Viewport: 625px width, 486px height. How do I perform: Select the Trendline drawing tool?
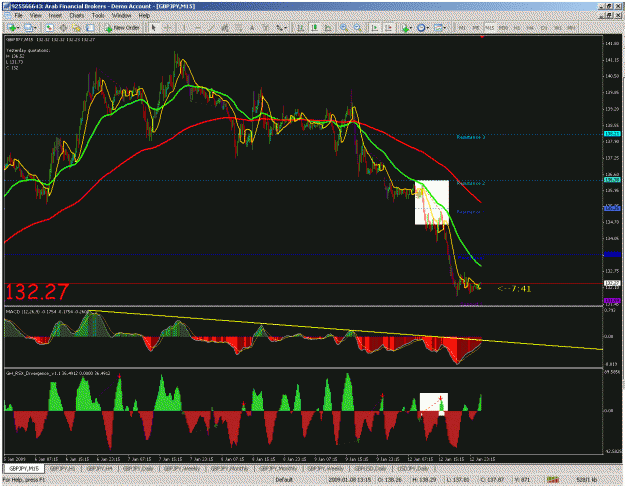click(211, 28)
